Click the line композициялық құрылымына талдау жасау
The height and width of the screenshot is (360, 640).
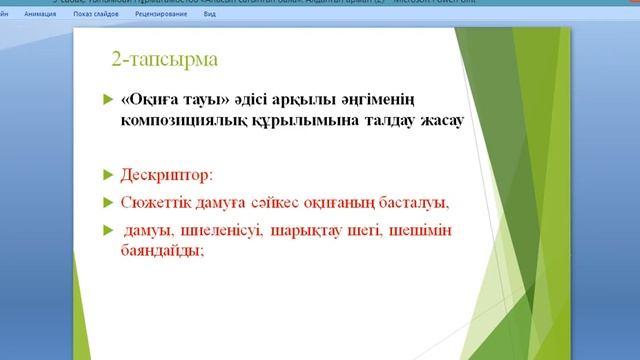pyautogui.click(x=292, y=120)
